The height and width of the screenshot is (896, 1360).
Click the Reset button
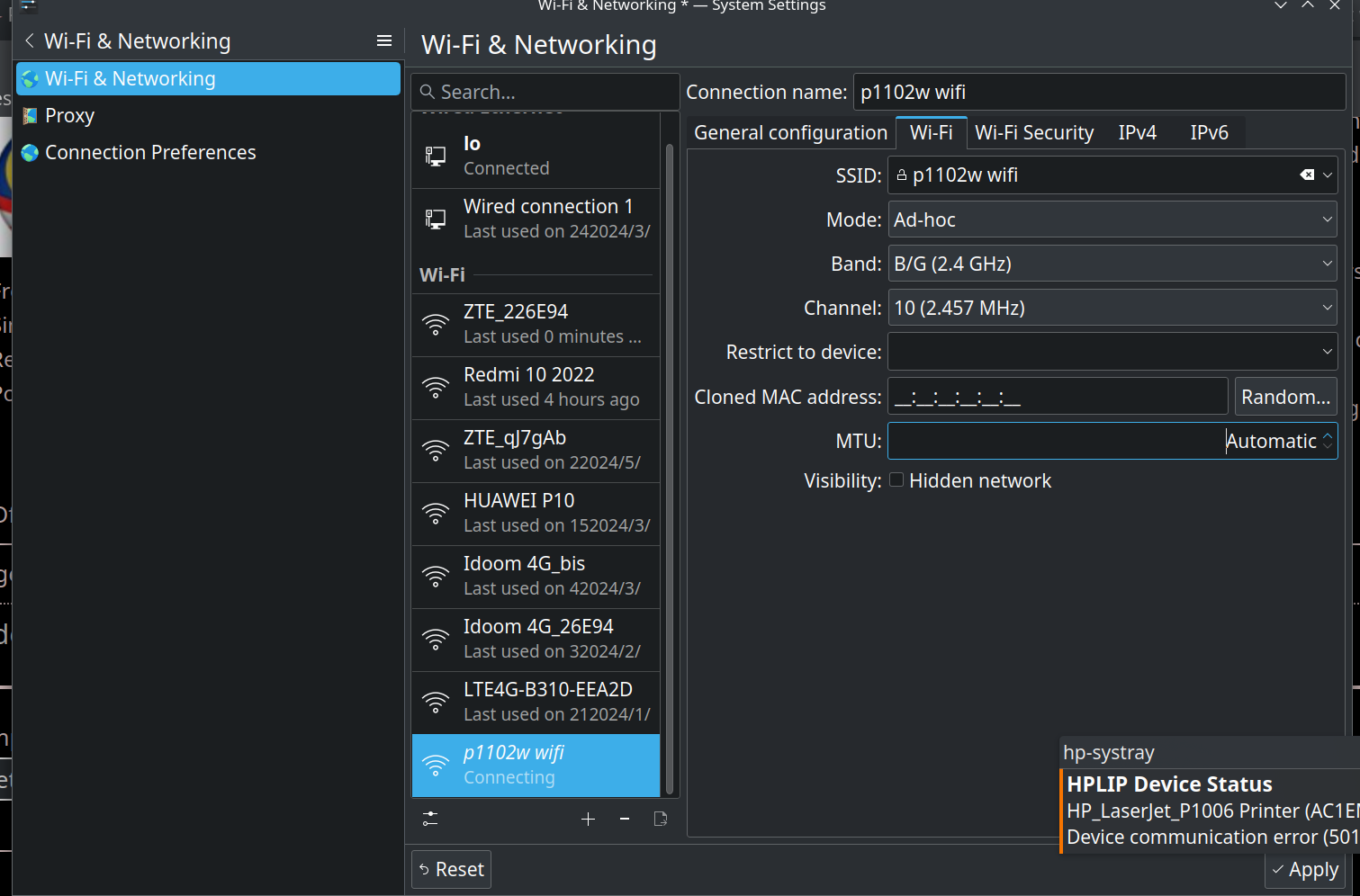click(452, 869)
